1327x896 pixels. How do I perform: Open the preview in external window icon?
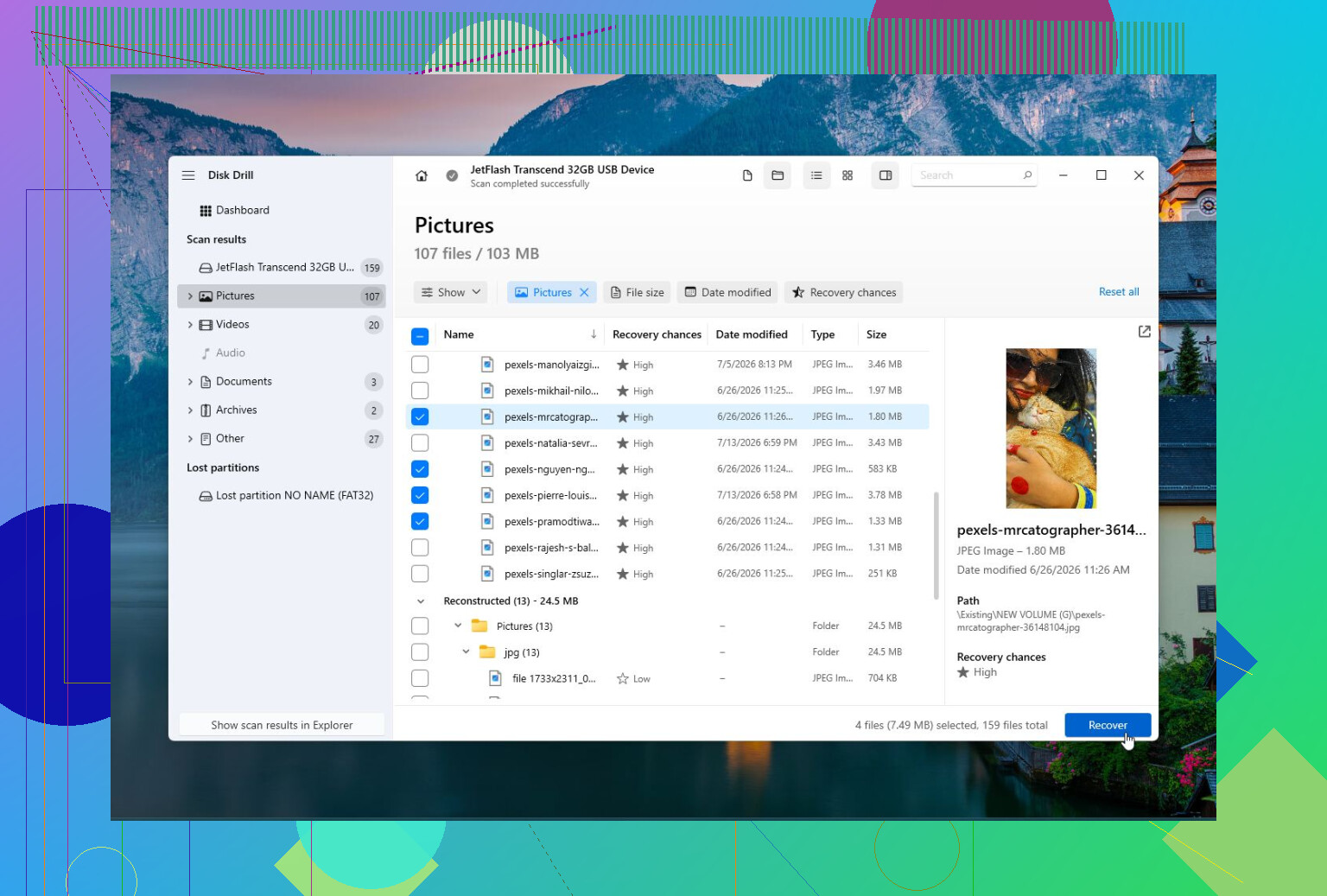1145,332
